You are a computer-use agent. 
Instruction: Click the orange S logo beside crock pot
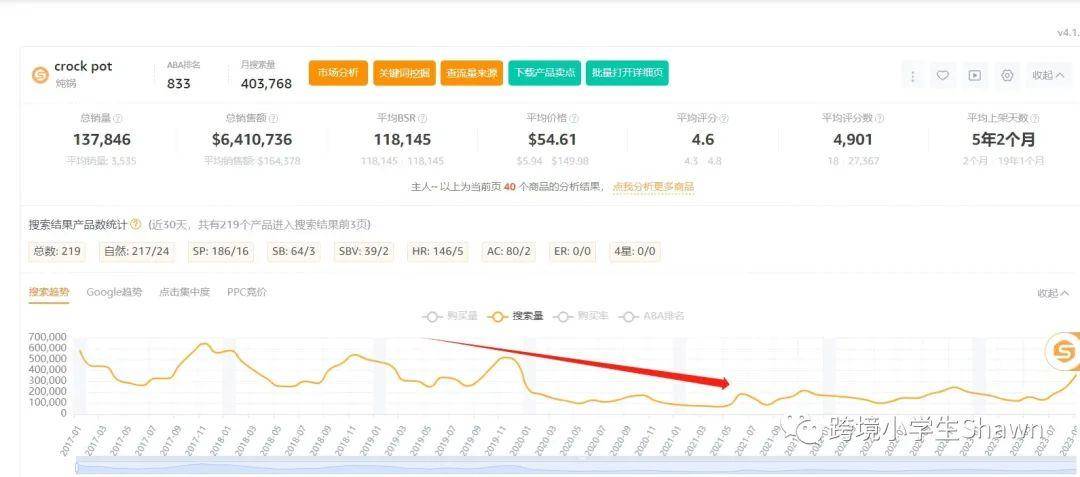pos(40,74)
